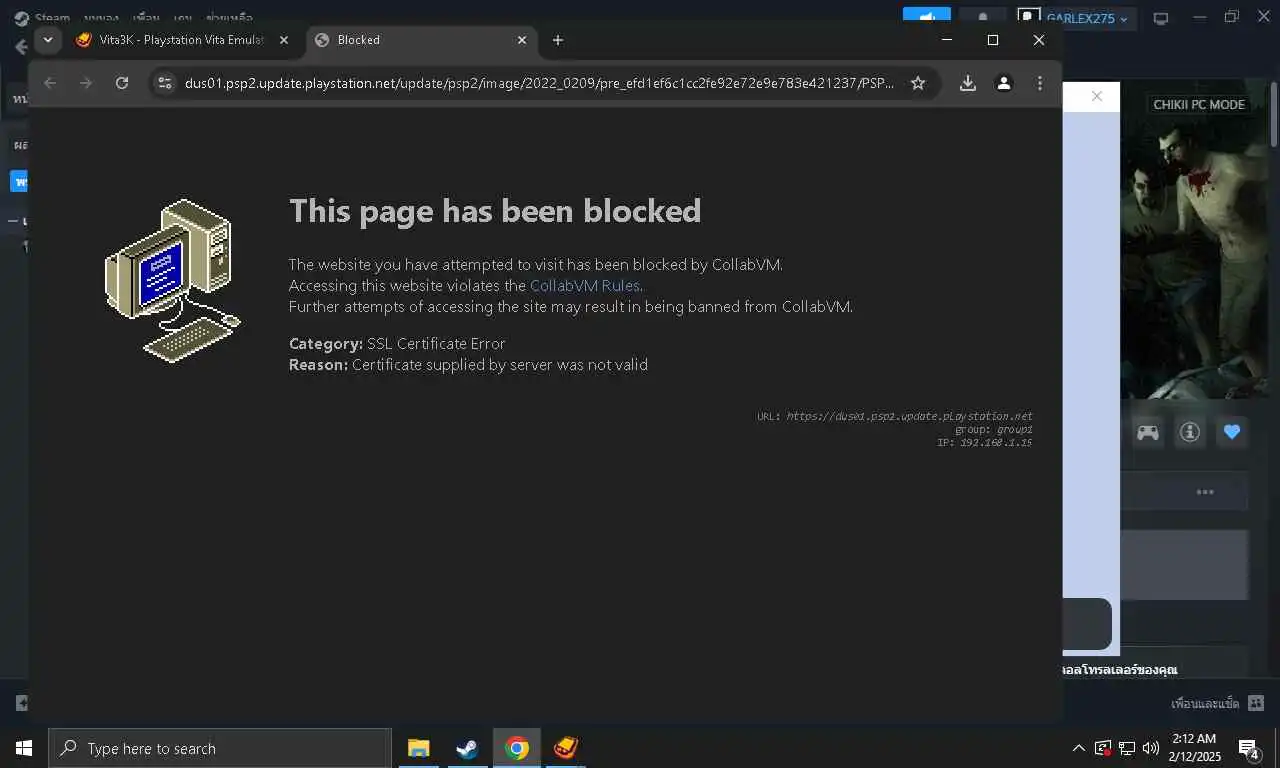The height and width of the screenshot is (768, 1280).
Task: Open Steam notifications bell
Action: click(x=982, y=19)
